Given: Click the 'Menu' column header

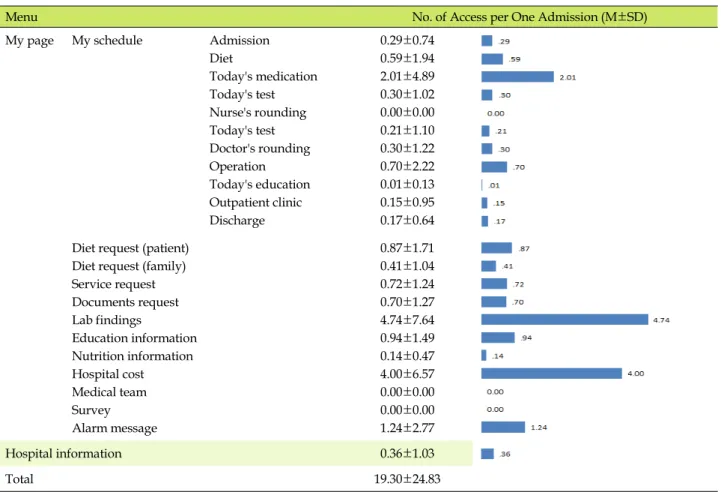Looking at the screenshot, I should click(22, 17).
